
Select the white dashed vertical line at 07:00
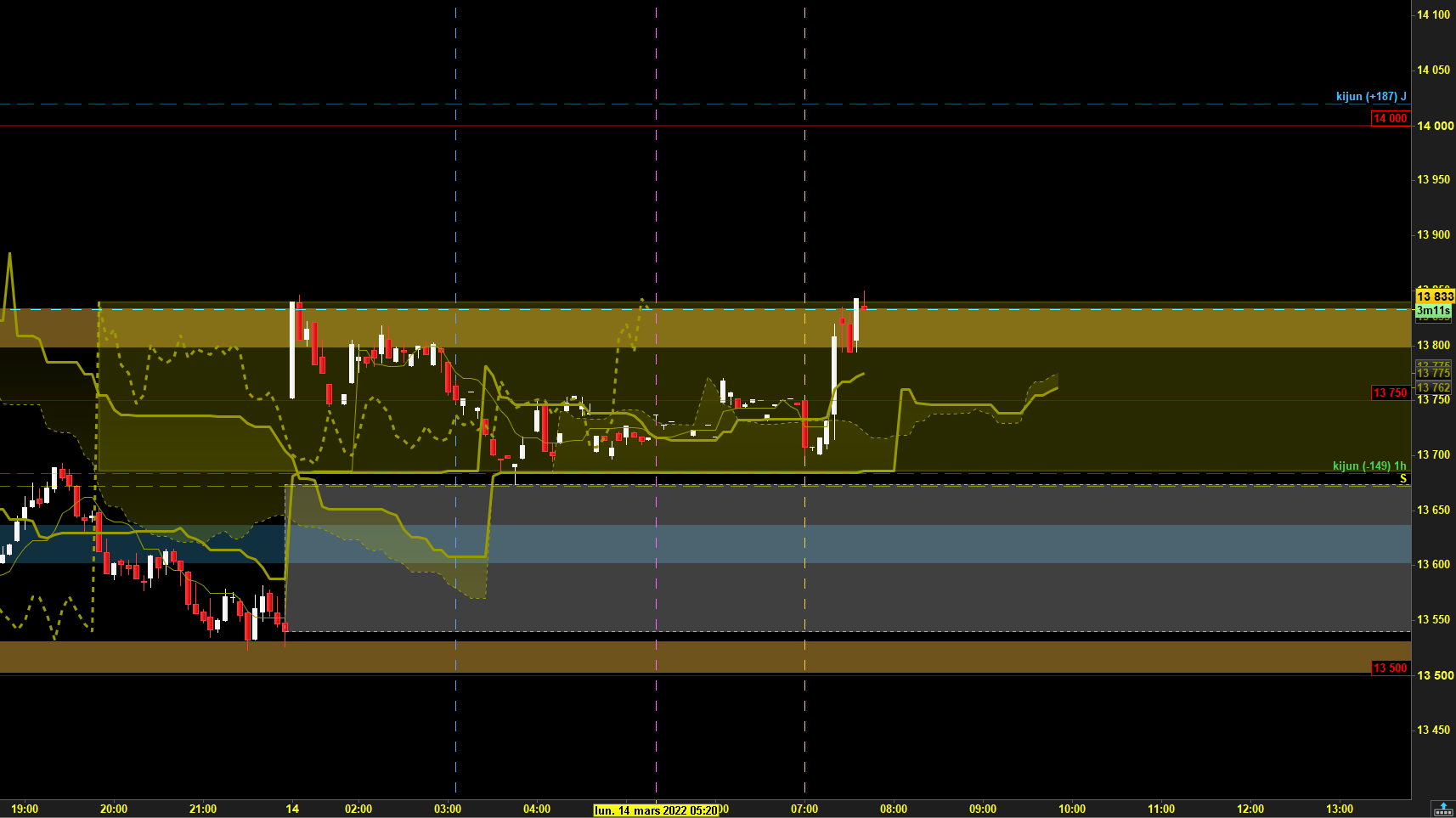click(x=805, y=399)
